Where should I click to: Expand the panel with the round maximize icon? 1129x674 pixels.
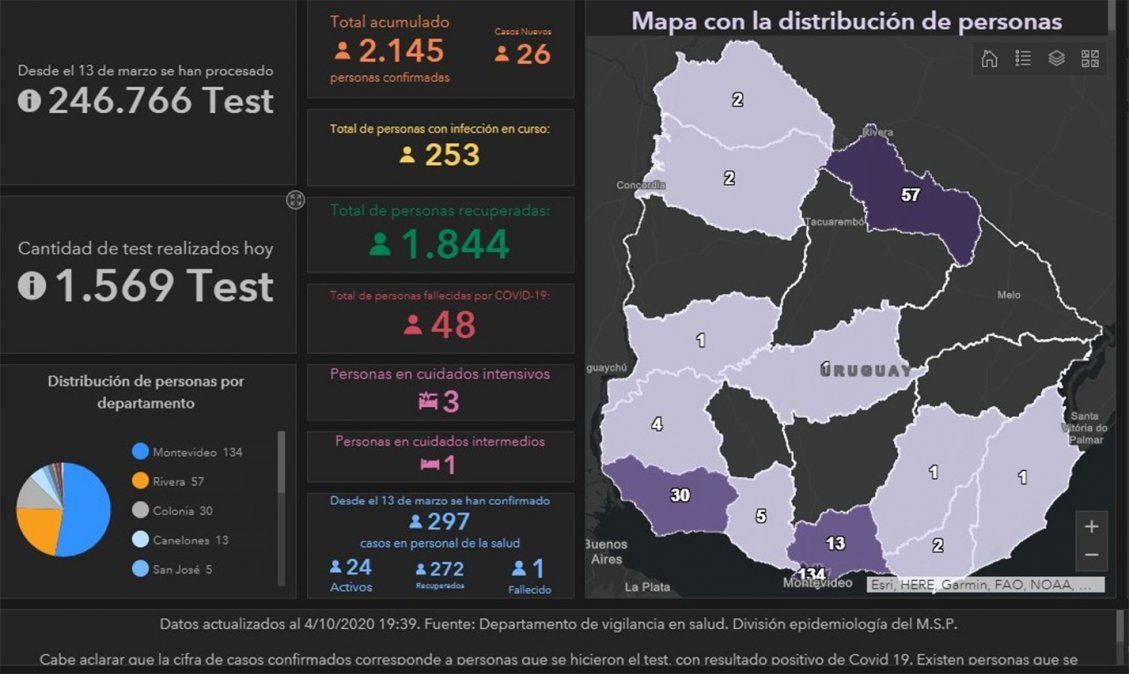point(295,200)
